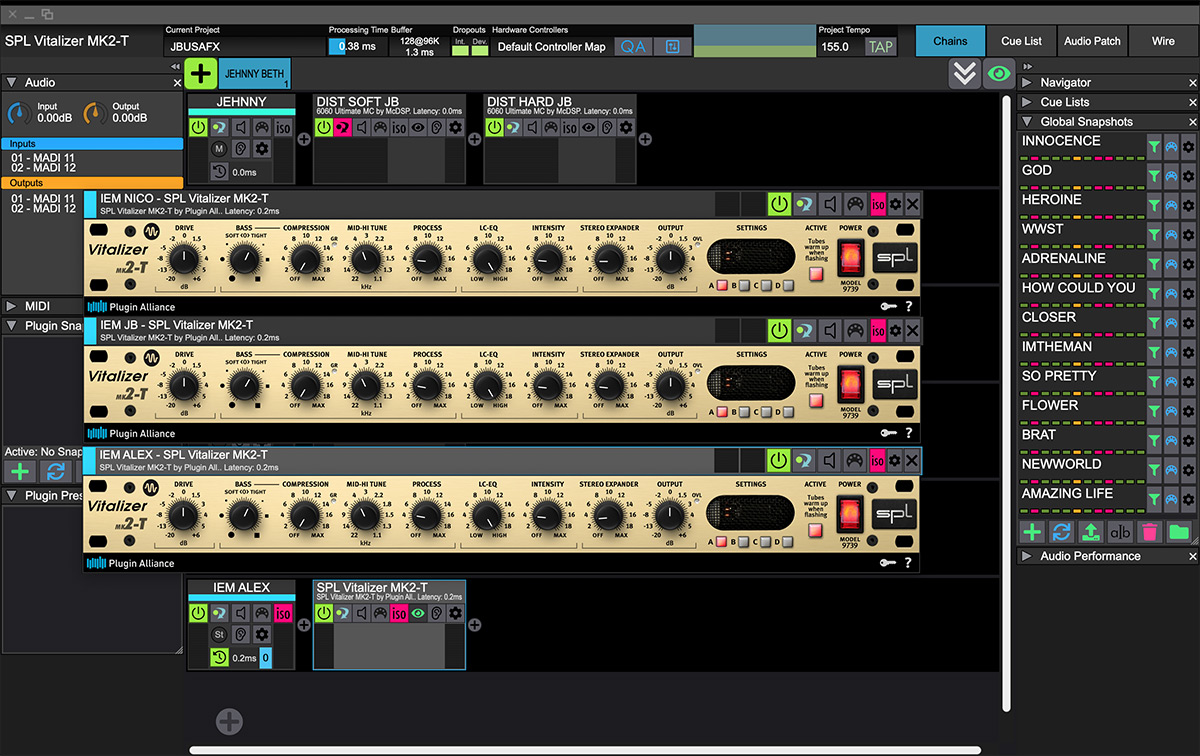1200x756 pixels.
Task: Add a plugin after DIST HARD JB
Action: (645, 139)
